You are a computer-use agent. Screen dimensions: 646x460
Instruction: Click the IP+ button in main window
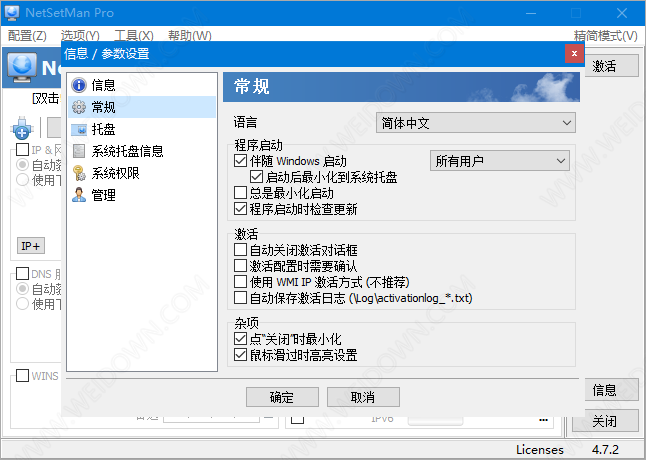click(x=31, y=246)
